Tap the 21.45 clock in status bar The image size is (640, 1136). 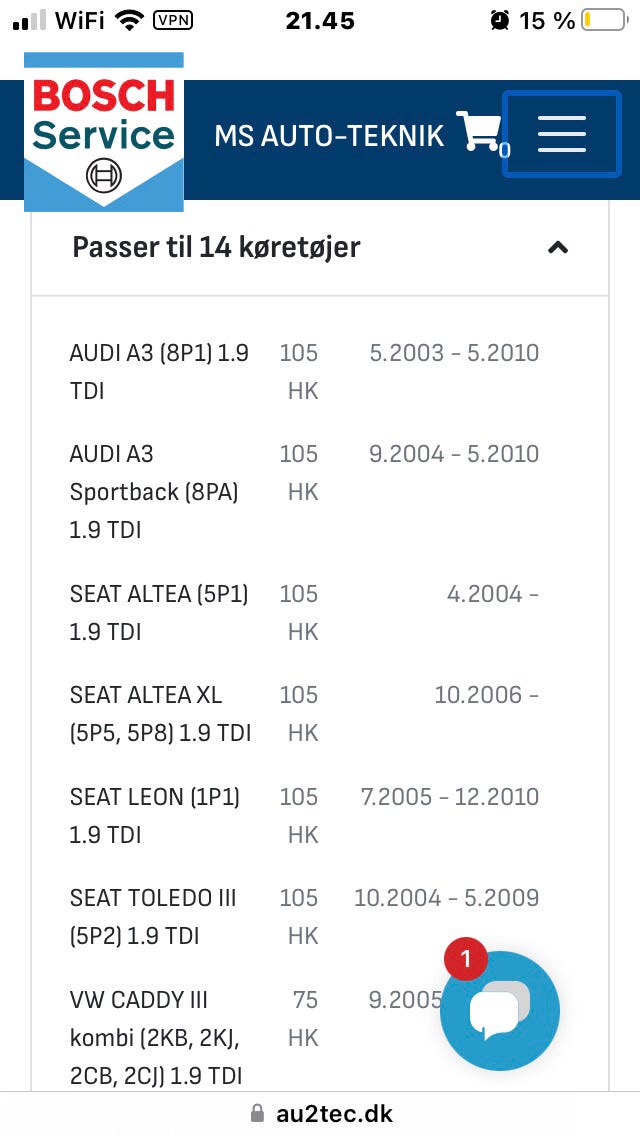[x=320, y=20]
